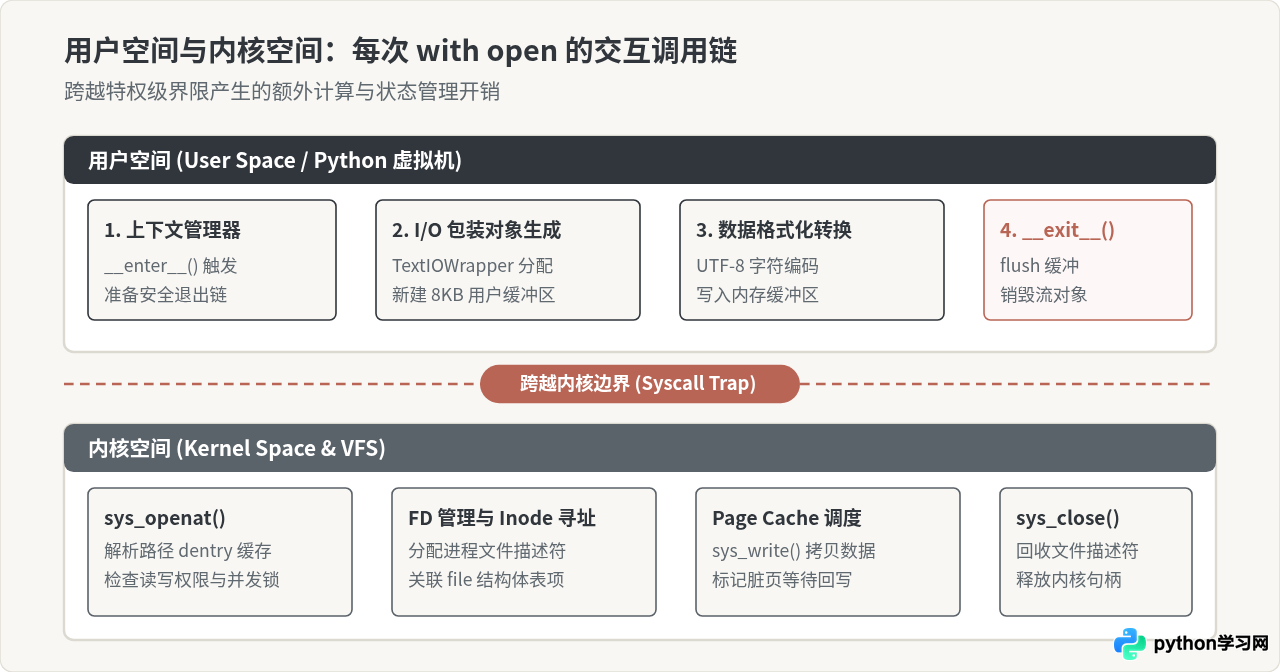Click the line 新建 8KB 用户缓冲区

[473, 294]
